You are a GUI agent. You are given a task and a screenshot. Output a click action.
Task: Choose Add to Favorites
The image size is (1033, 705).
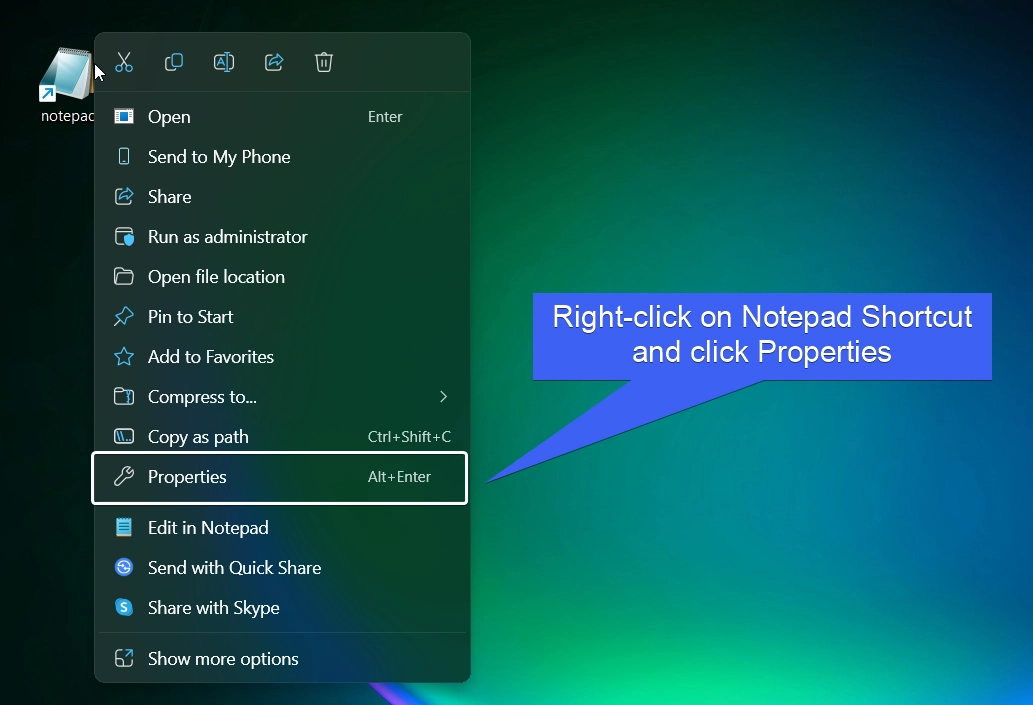pyautogui.click(x=282, y=356)
